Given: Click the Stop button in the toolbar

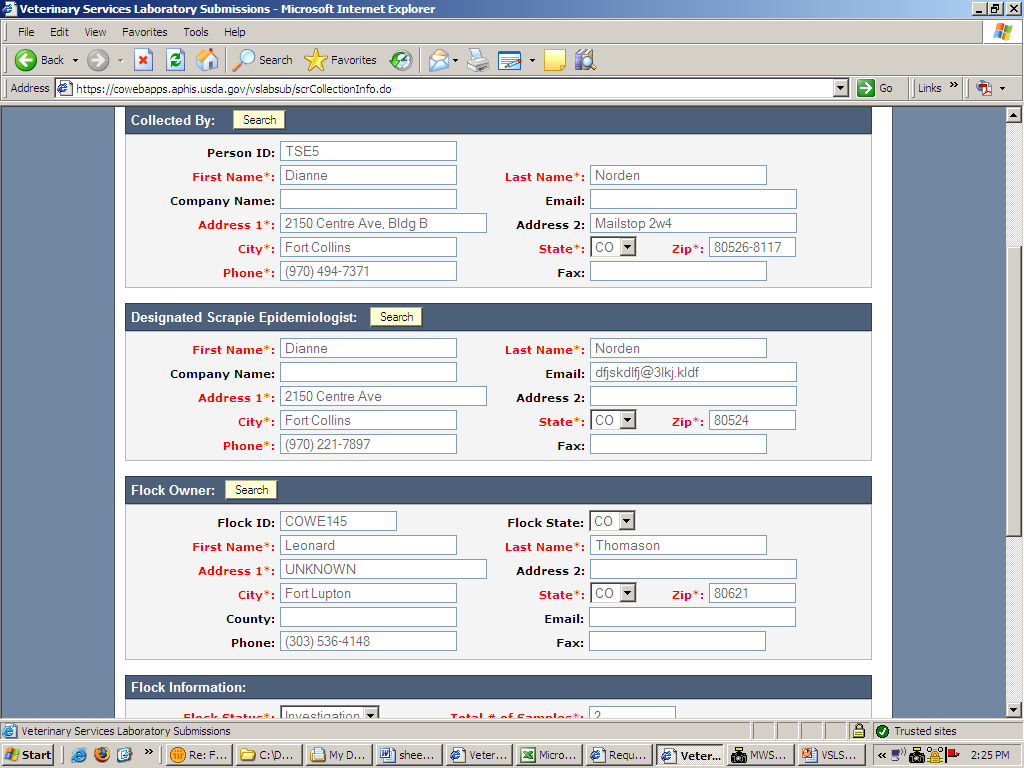Looking at the screenshot, I should point(143,60).
